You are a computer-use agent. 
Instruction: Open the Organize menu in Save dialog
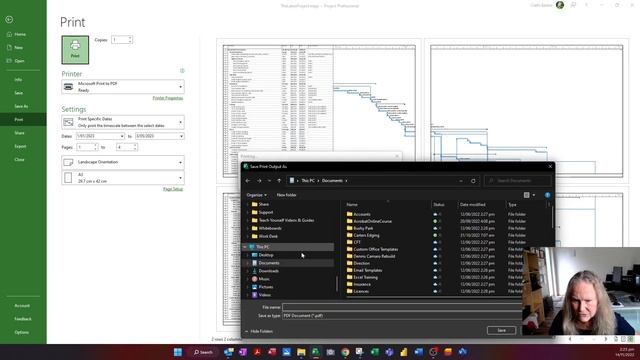[x=256, y=195]
